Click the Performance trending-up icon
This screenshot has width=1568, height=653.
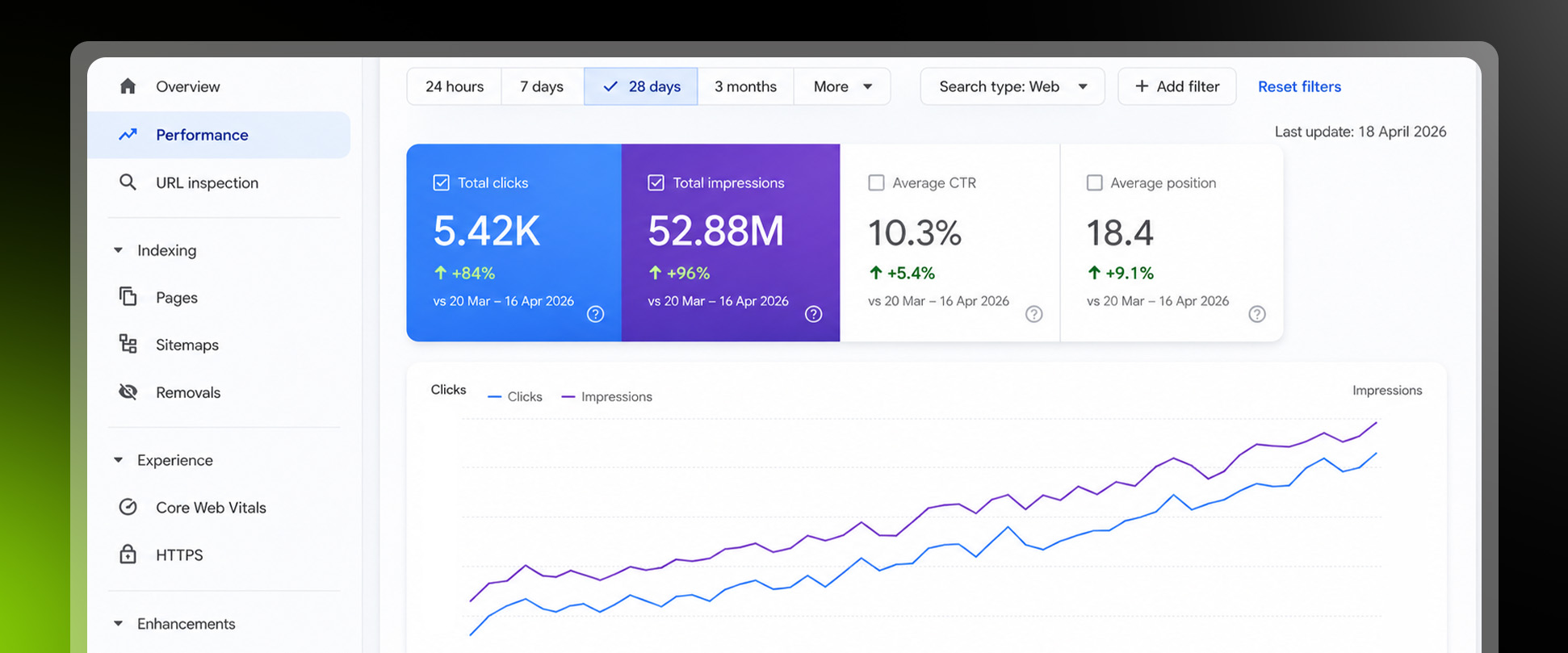coord(128,135)
